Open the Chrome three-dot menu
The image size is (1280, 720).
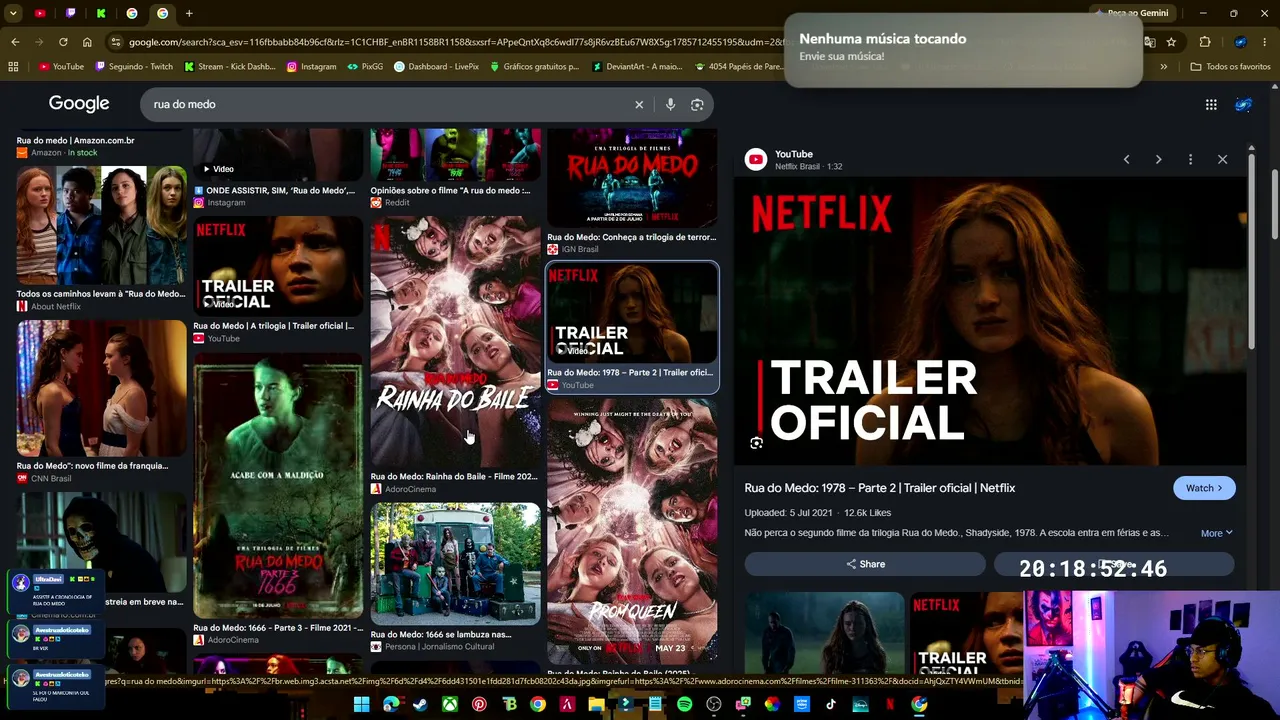(x=1265, y=42)
